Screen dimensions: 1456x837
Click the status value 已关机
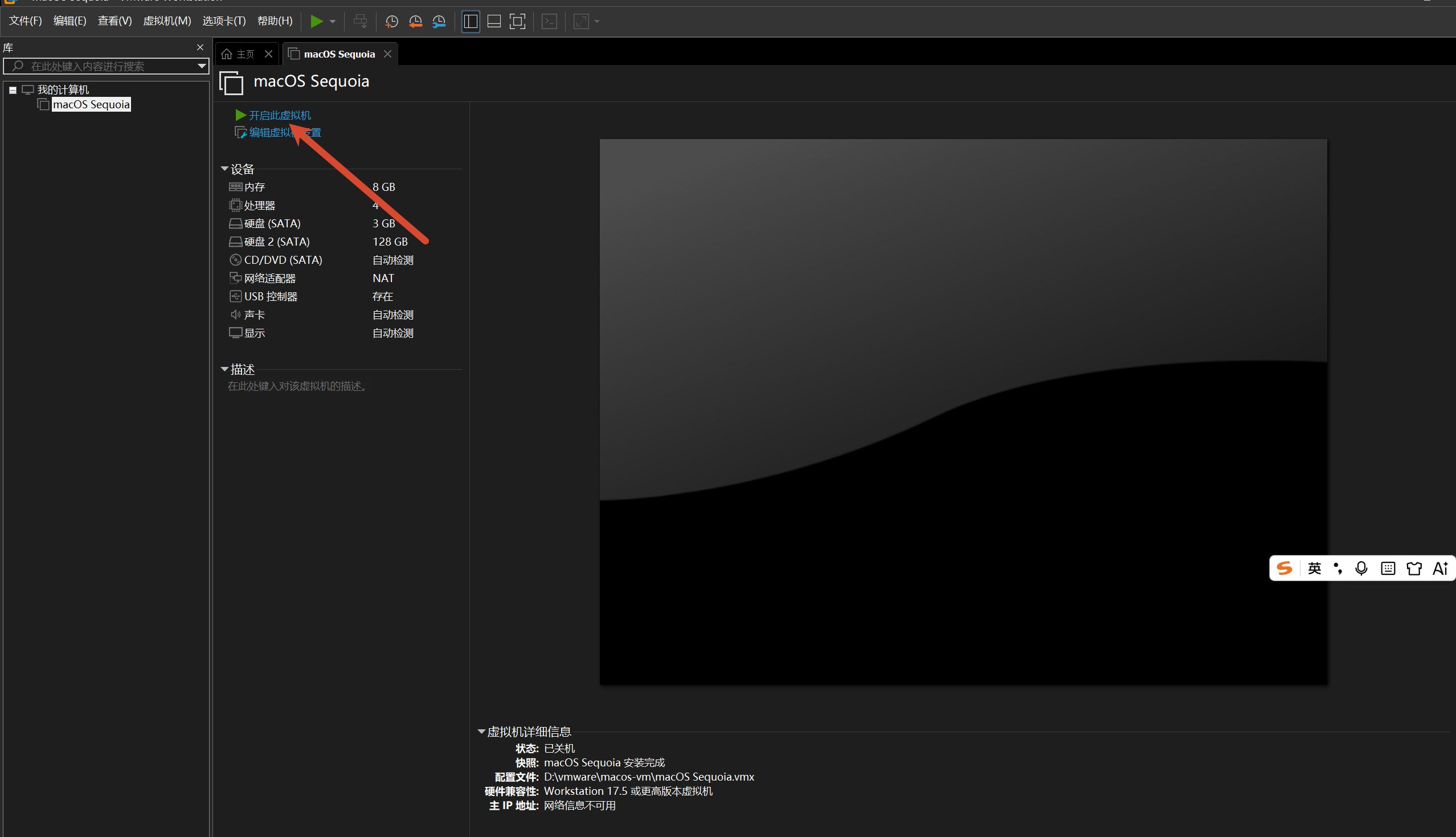(559, 749)
